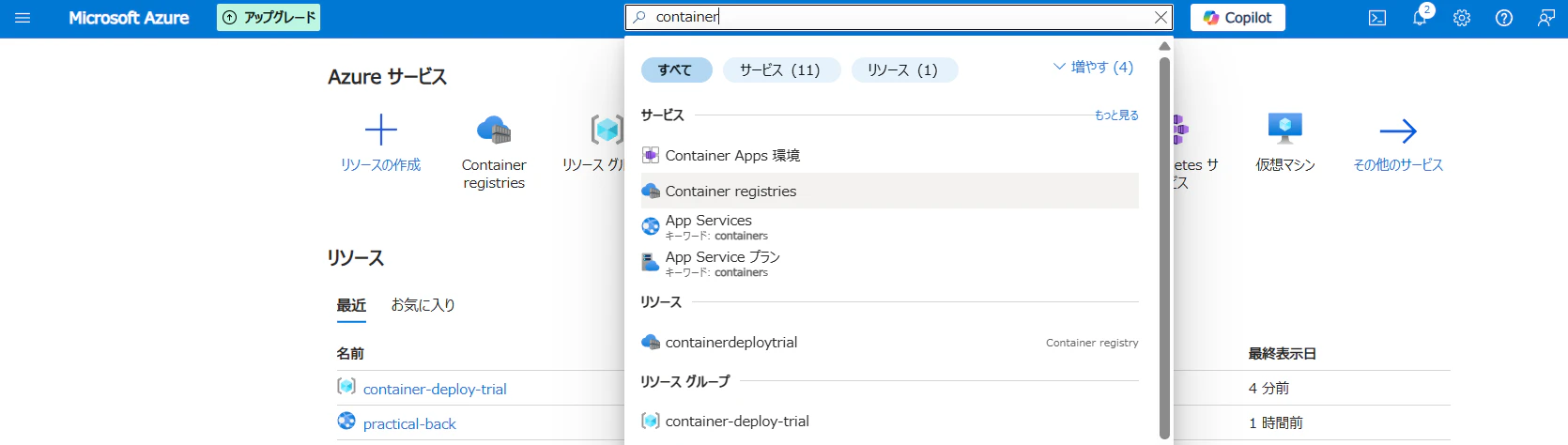Click the アップグレード button
This screenshot has width=1568, height=445.
point(269,18)
